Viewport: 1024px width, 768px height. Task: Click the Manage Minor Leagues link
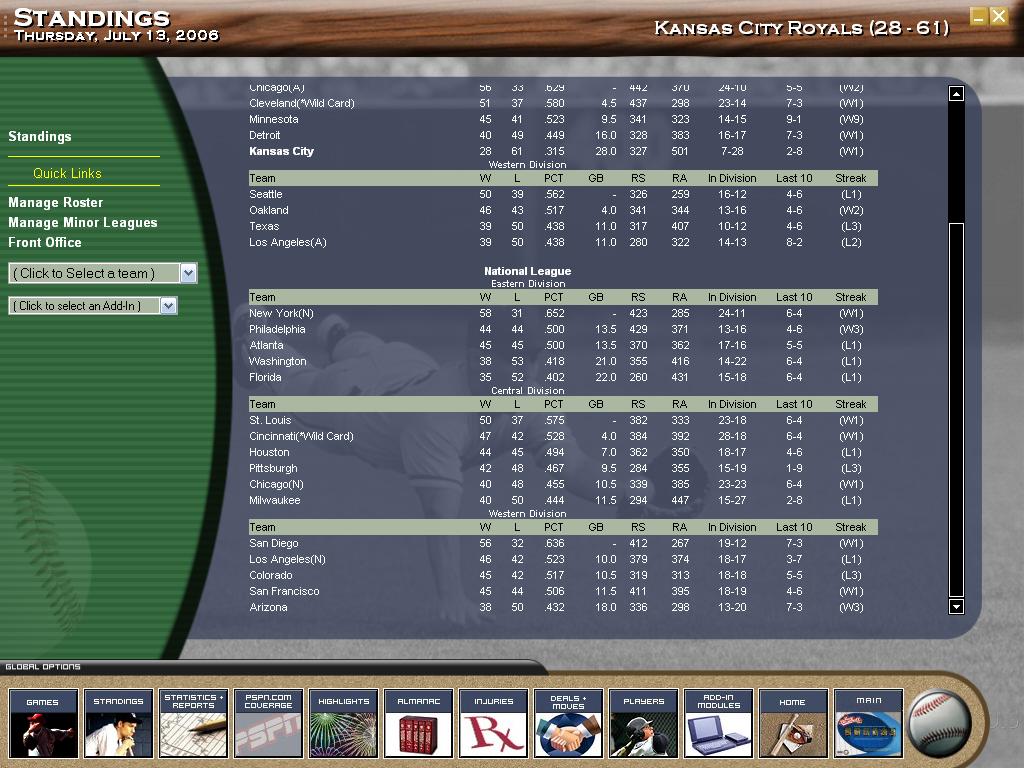click(x=83, y=223)
